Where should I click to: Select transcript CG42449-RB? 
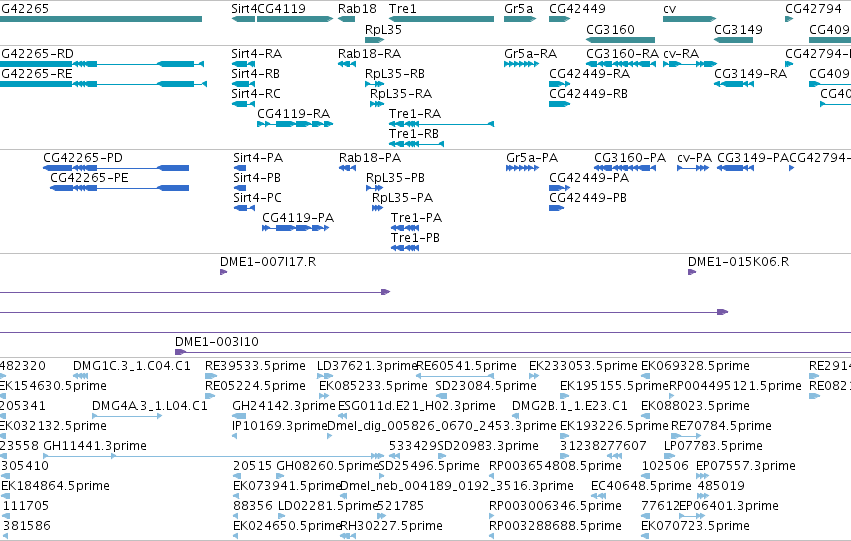tap(560, 104)
